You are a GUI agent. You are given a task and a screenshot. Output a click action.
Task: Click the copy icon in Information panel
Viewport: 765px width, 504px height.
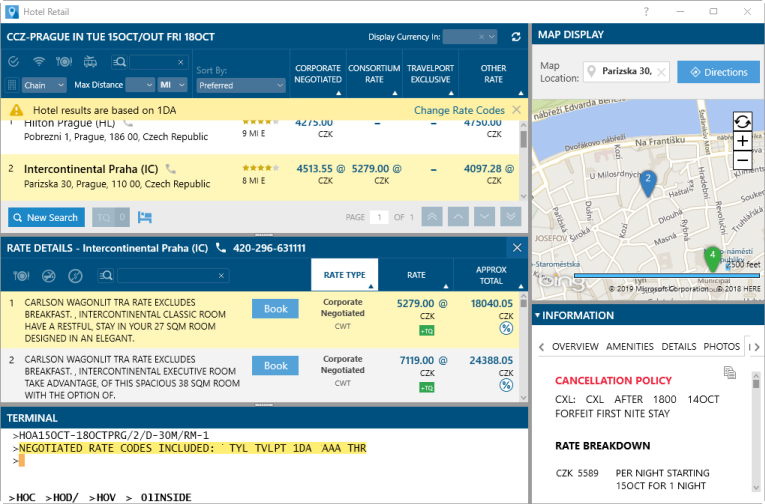pyautogui.click(x=731, y=372)
